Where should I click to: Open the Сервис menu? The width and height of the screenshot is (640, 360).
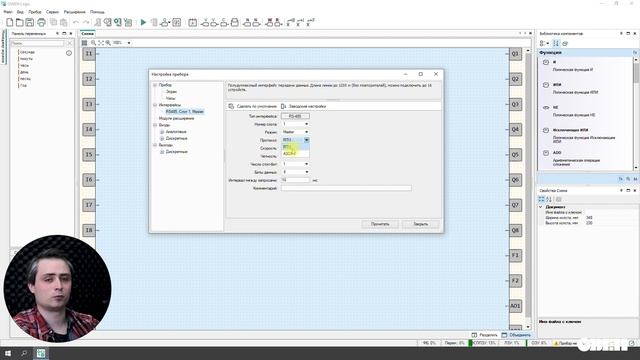[x=52, y=12]
